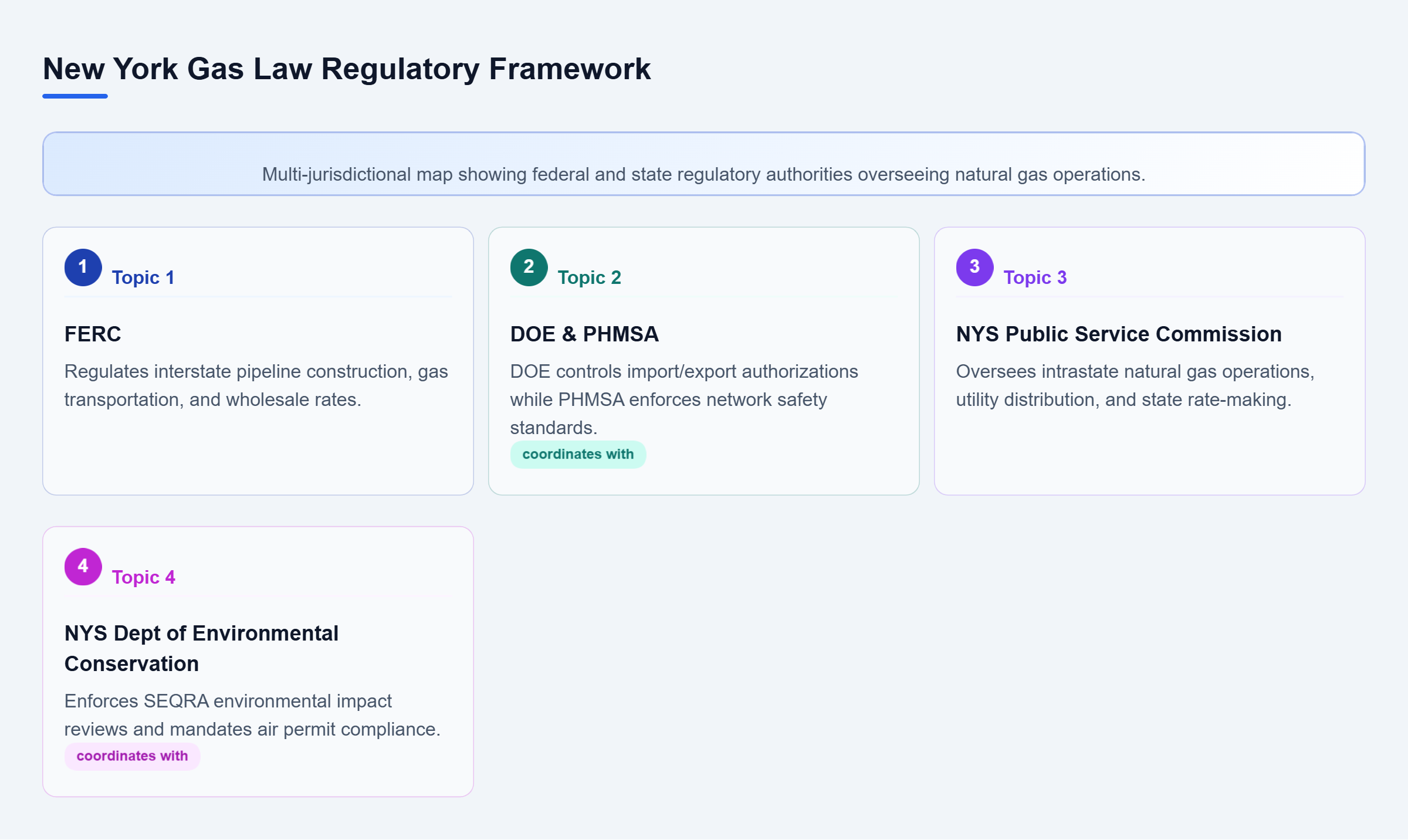The image size is (1408, 840).
Task: Select the Topic 4 label
Action: click(x=143, y=577)
